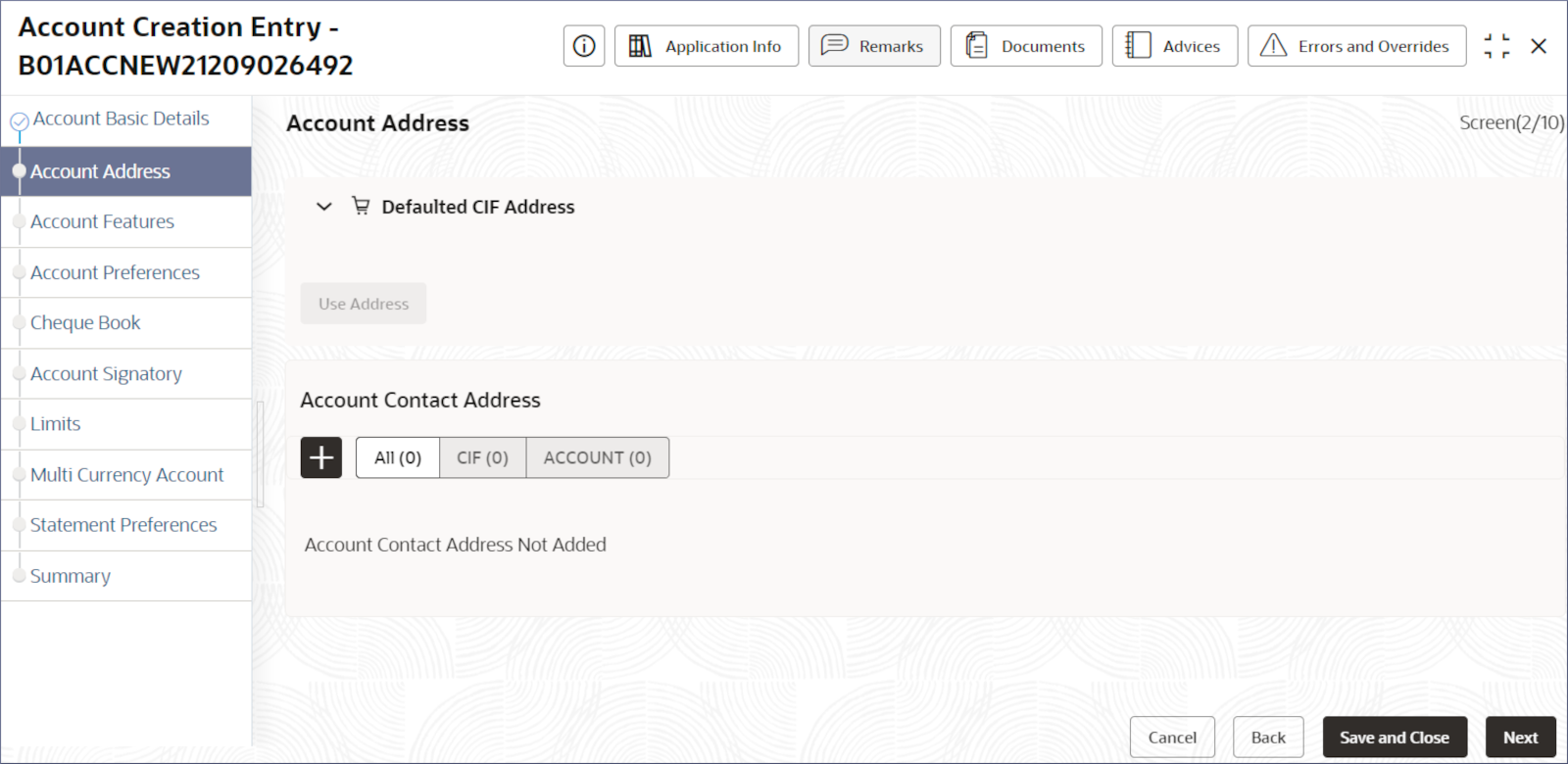Click the cart icon beside Defaulted CIF Address
Viewport: 1568px width, 764px height.
[361, 206]
